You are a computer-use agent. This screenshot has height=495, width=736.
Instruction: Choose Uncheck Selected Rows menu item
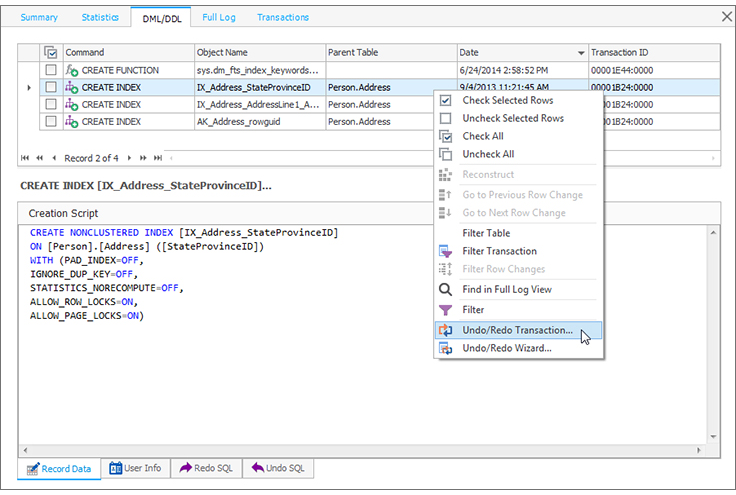(x=518, y=118)
